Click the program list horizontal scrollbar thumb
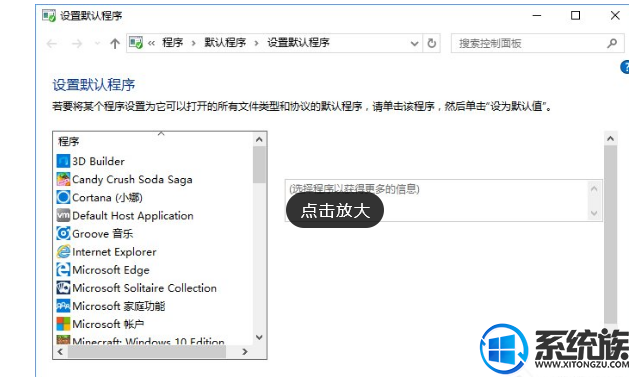The image size is (629, 377). click(x=147, y=352)
